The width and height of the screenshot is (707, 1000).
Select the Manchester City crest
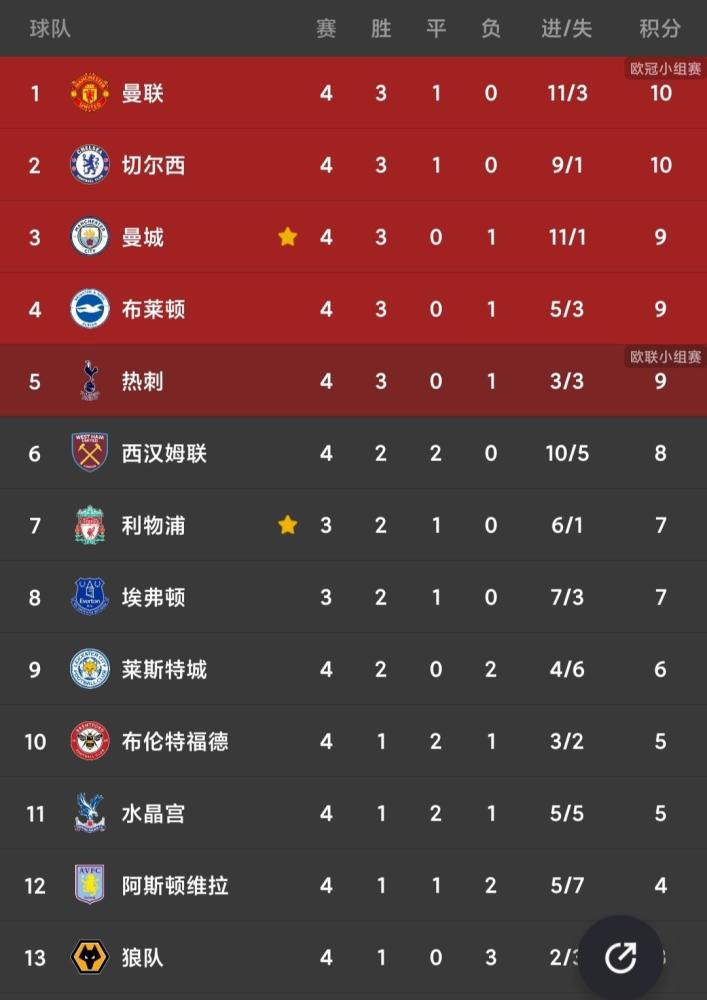(89, 237)
